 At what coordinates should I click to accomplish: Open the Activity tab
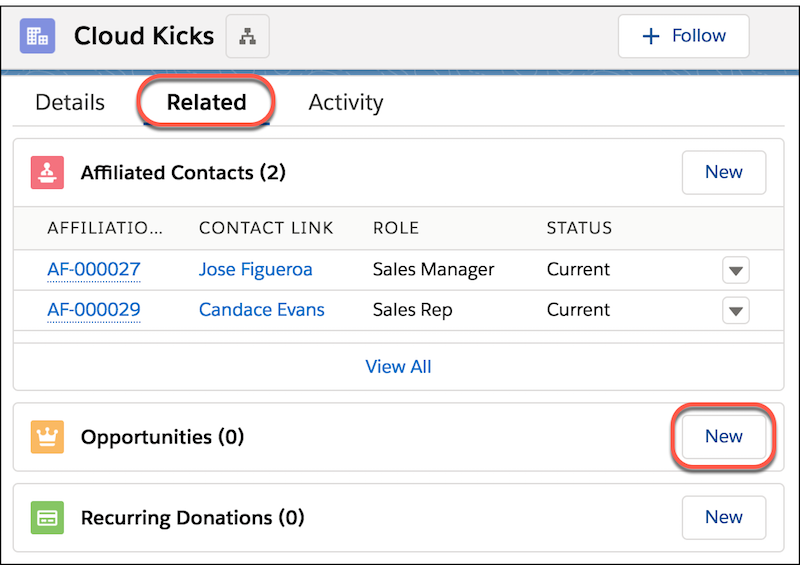(x=346, y=103)
